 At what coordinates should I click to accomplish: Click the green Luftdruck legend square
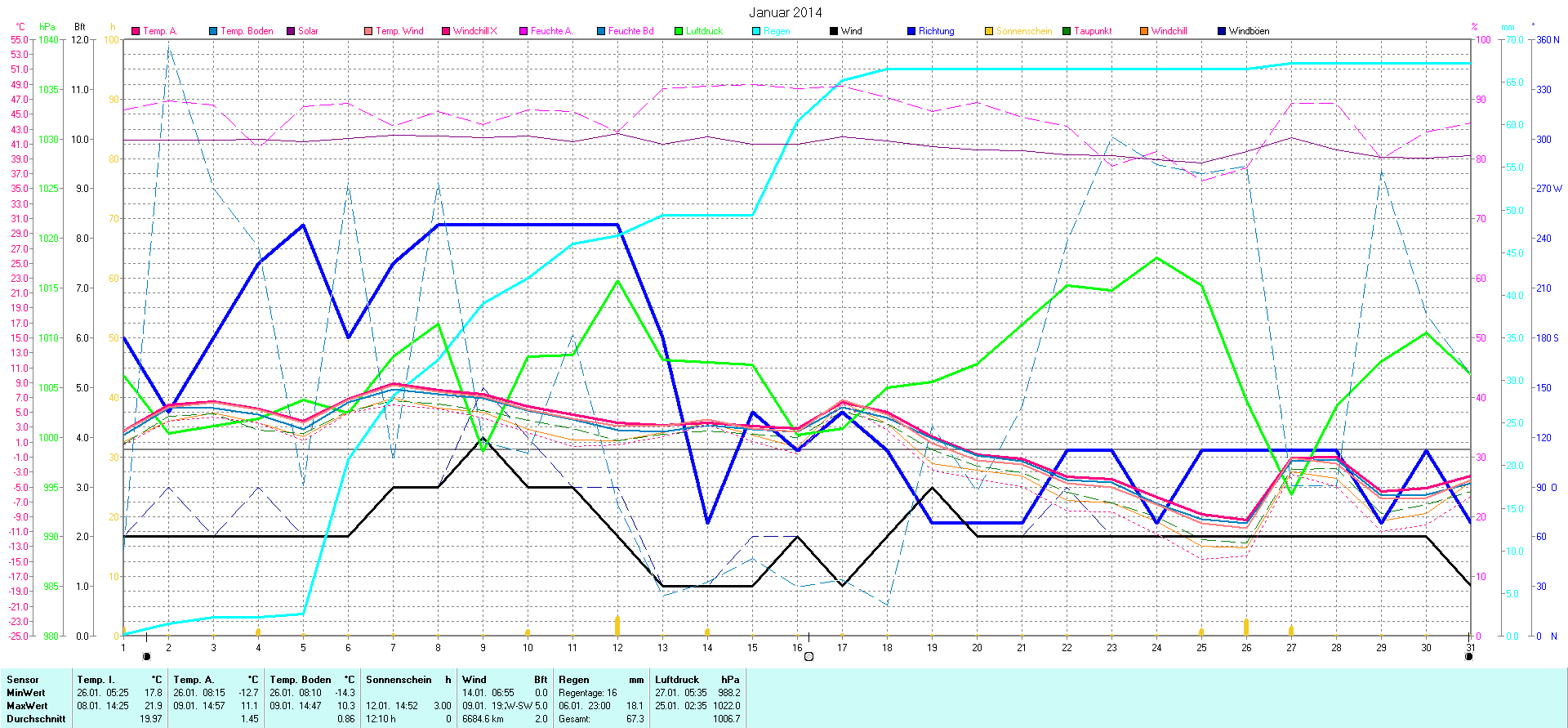[679, 31]
